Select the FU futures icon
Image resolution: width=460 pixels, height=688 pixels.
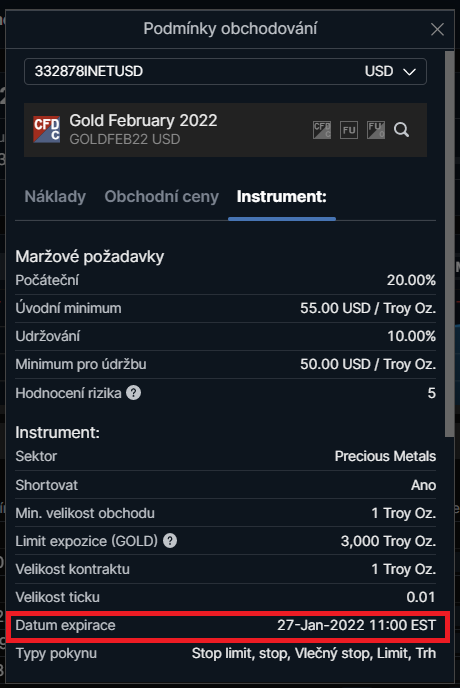[x=349, y=130]
